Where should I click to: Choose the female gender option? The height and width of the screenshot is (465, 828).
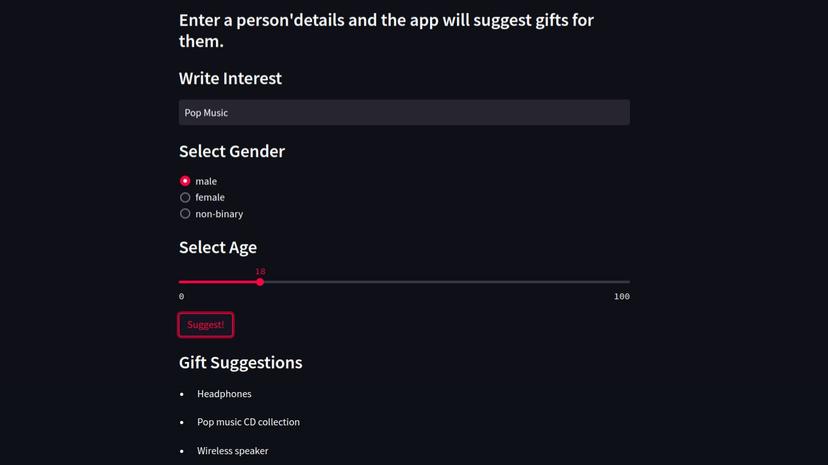tap(185, 197)
